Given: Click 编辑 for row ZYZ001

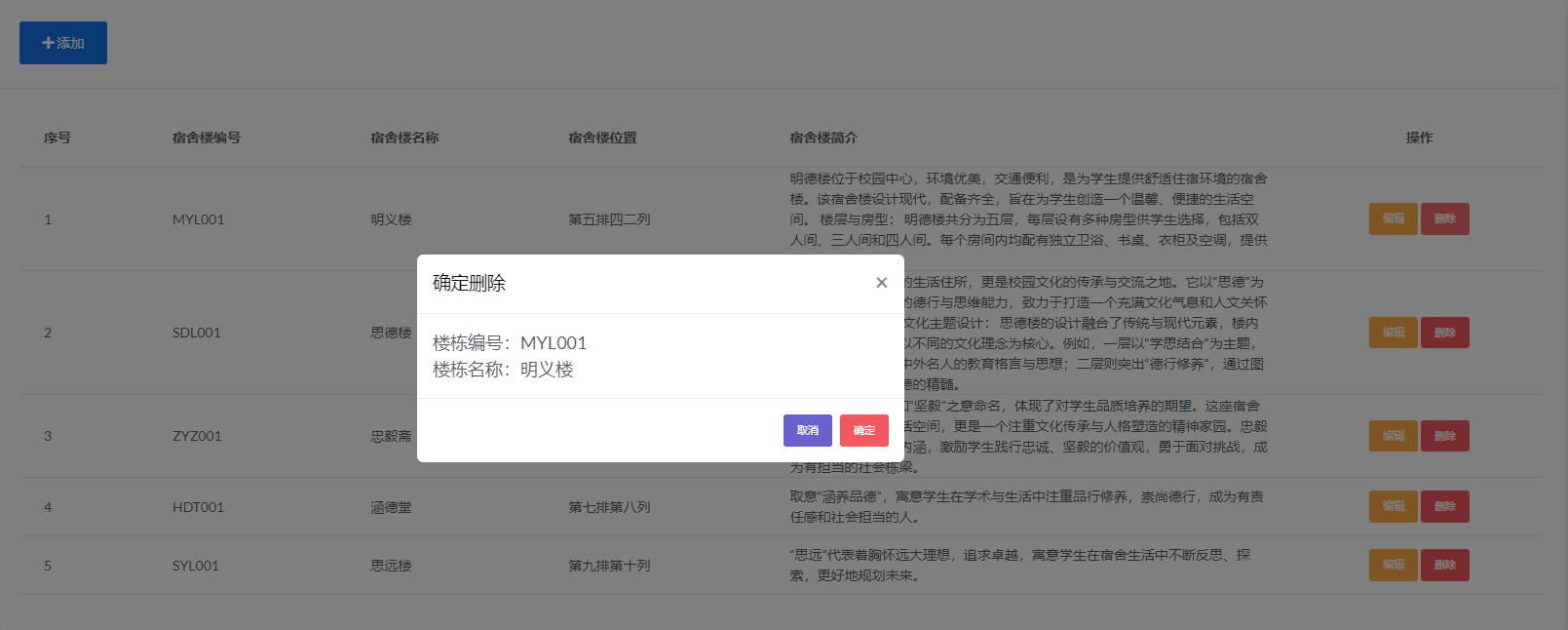Looking at the screenshot, I should pos(1394,436).
